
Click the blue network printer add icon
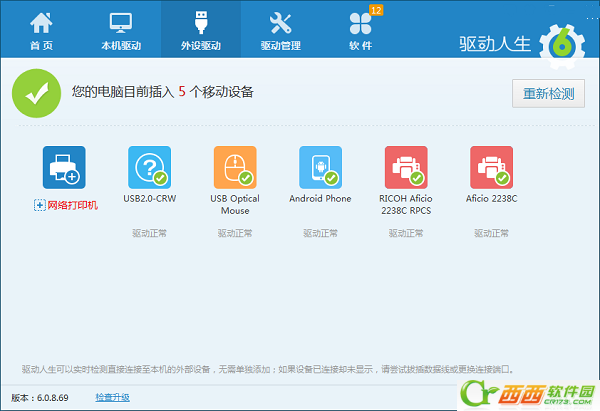[64, 167]
